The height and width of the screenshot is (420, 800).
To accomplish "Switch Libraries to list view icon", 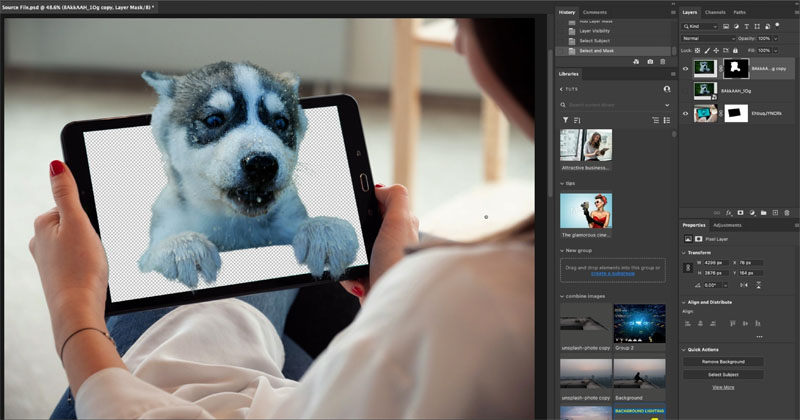I will 667,120.
